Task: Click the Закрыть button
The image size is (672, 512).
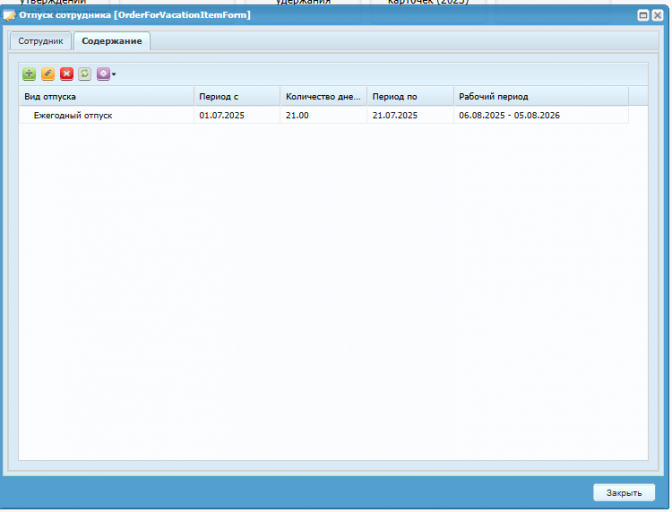Action: [624, 493]
